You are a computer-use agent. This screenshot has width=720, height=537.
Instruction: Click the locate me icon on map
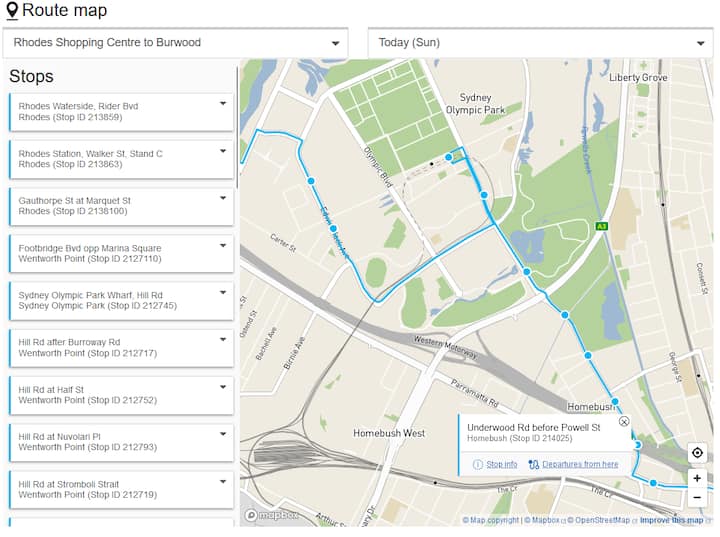[697, 453]
